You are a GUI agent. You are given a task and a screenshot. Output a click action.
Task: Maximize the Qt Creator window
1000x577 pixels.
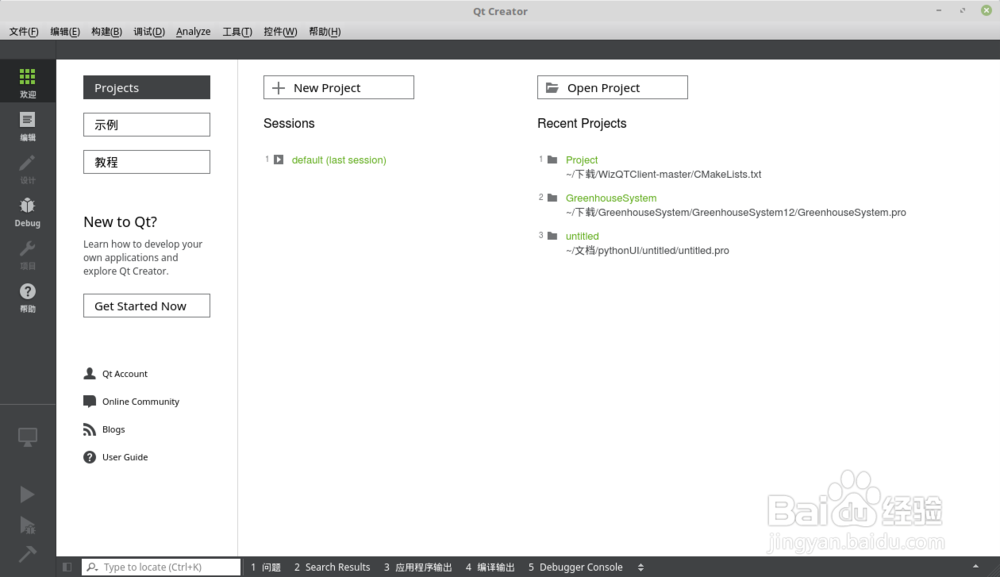tap(962, 10)
